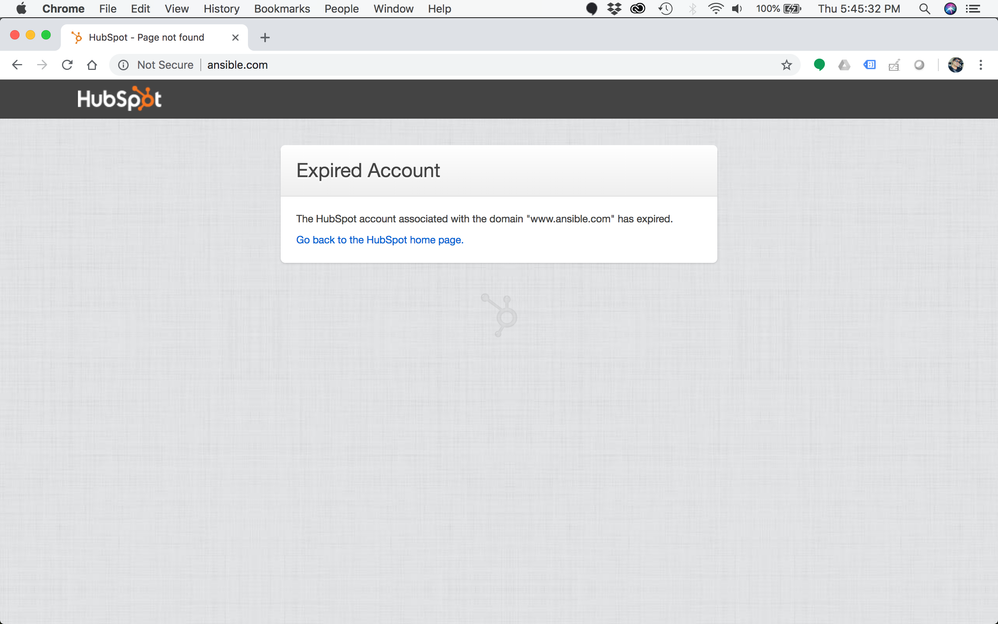Open the Bookmarks menu

[x=282, y=9]
